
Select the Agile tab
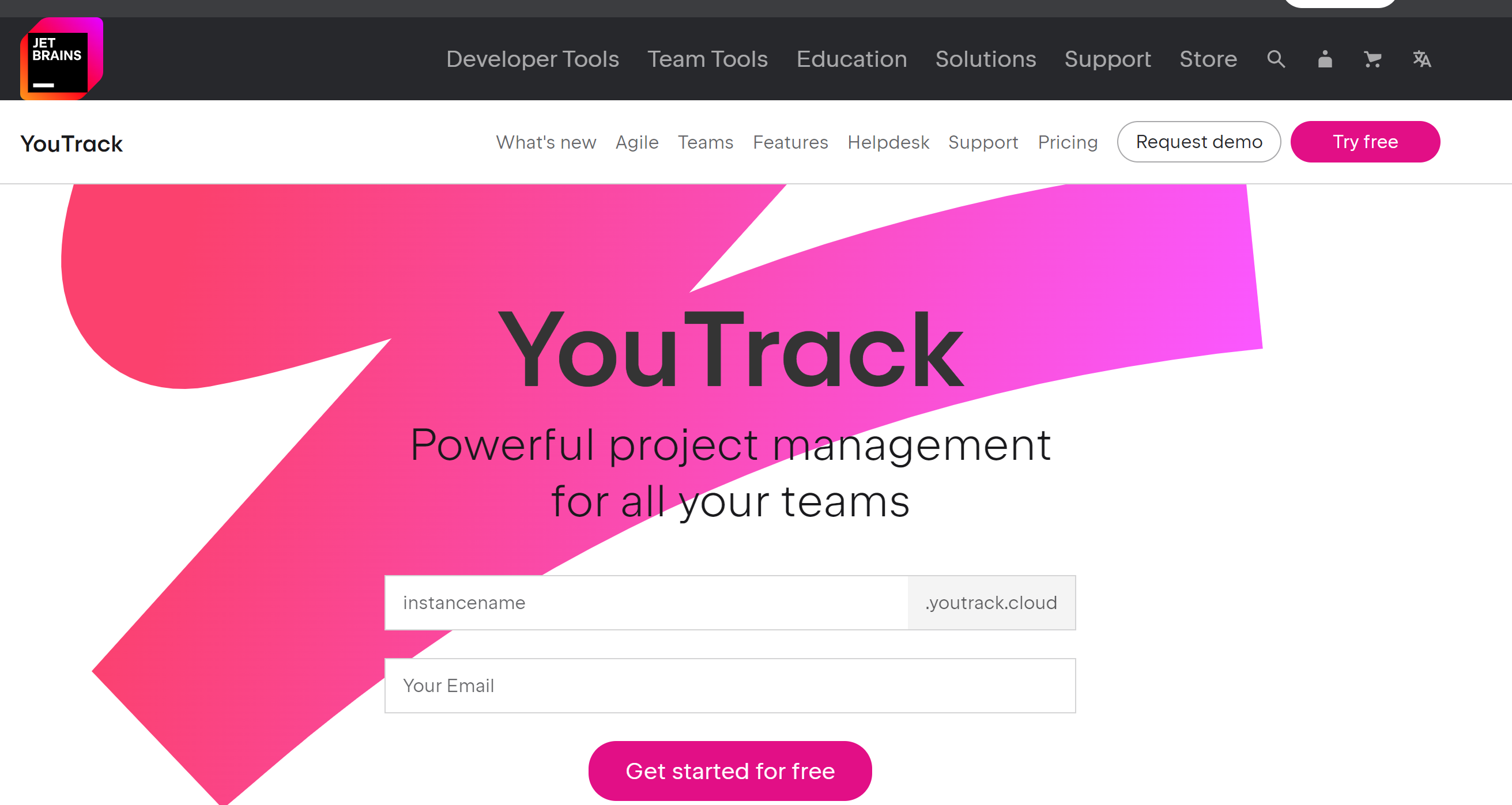point(637,141)
